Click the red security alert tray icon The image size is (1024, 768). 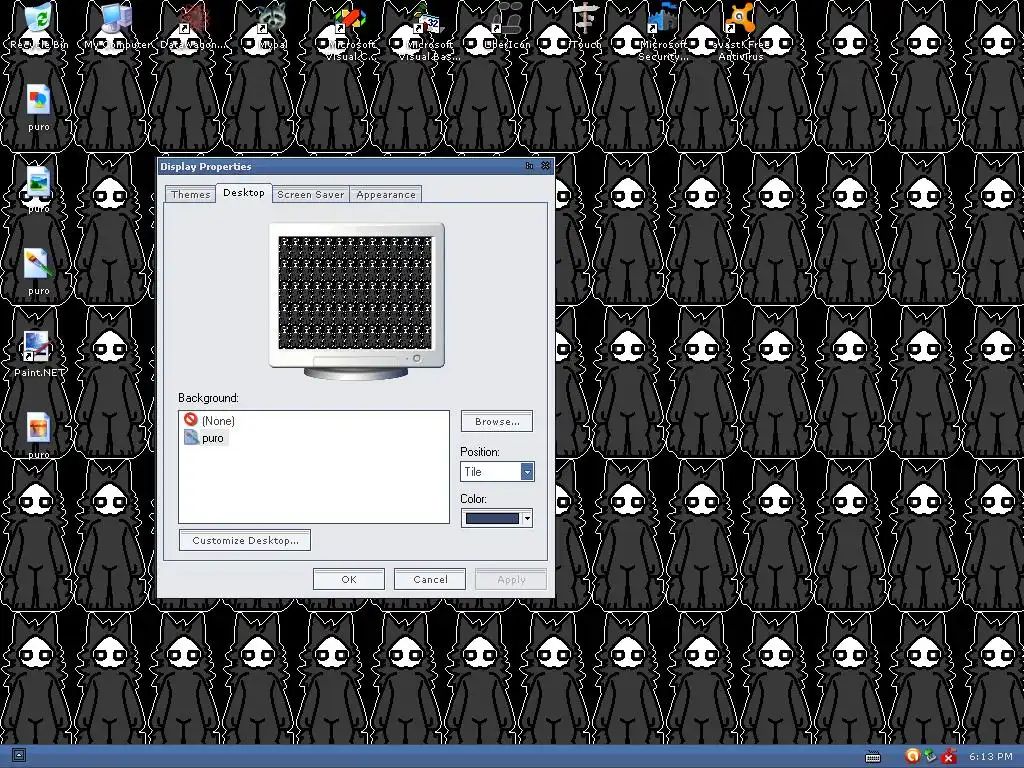tap(949, 756)
